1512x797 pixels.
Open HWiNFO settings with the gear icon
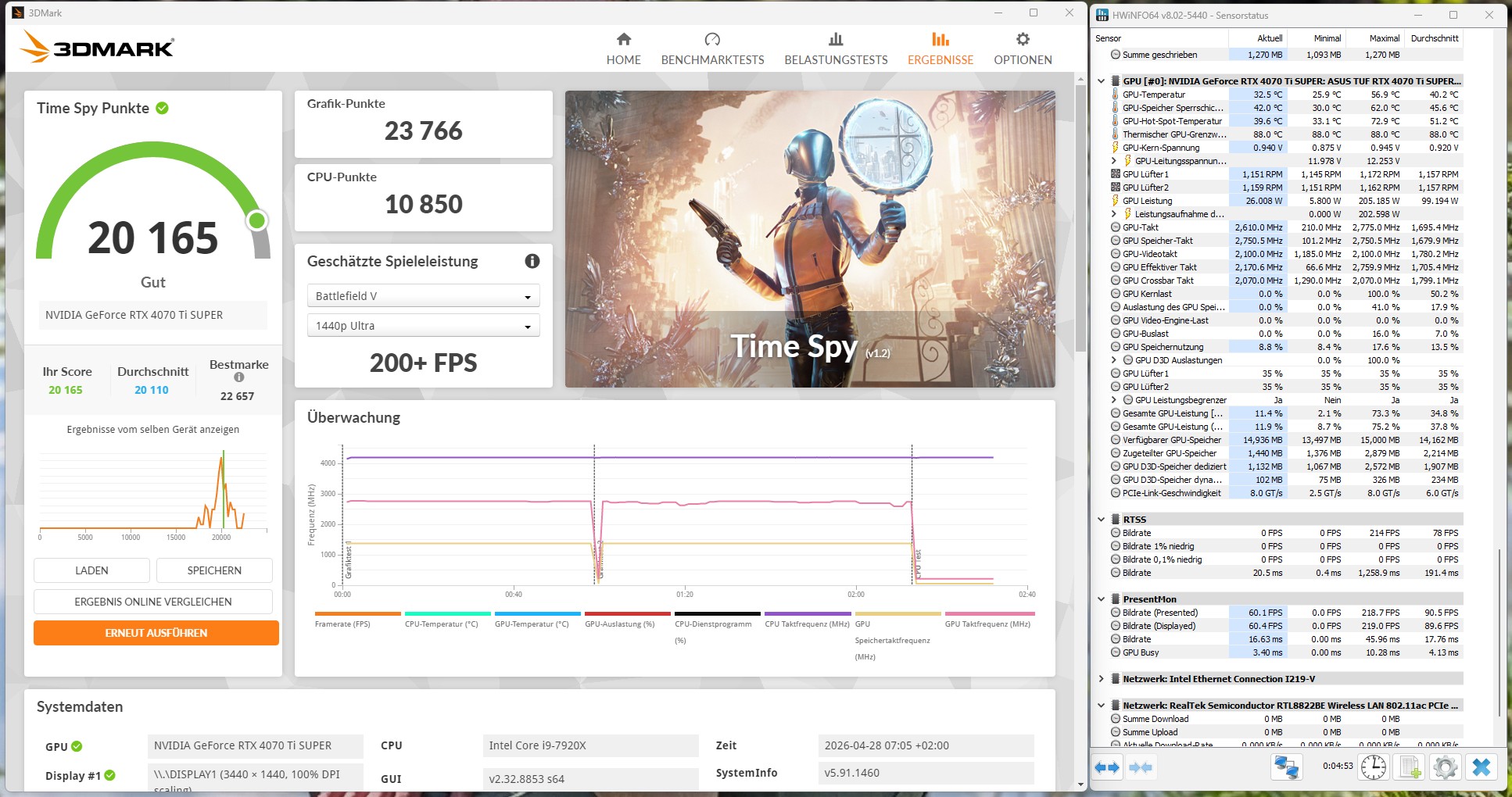point(1444,767)
